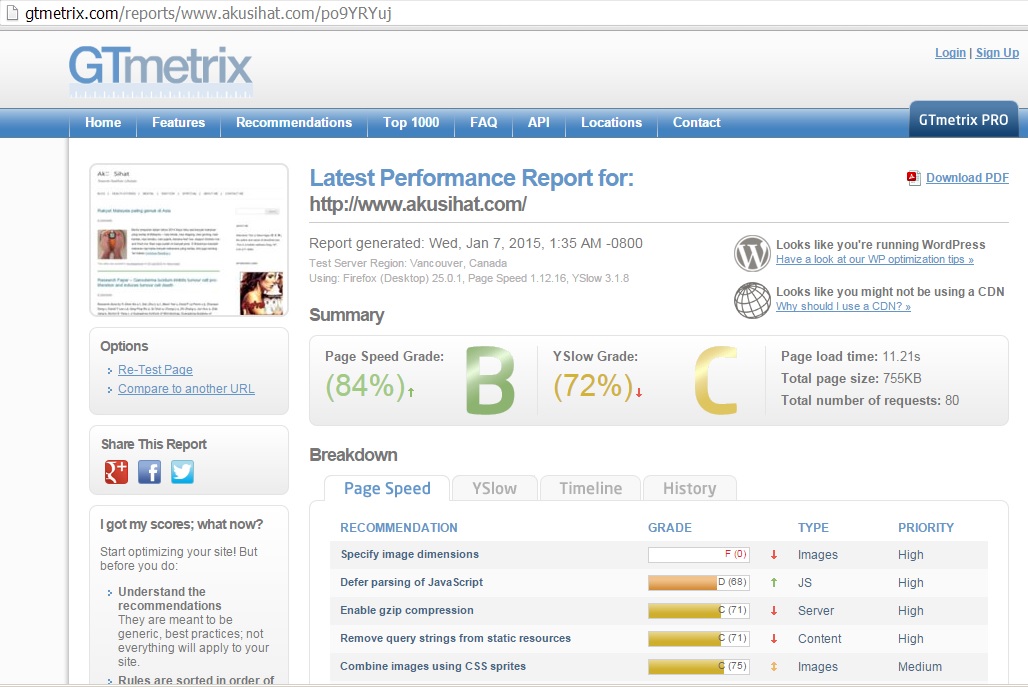
Task: Click the Page Speed (84%) score
Action: click(x=365, y=385)
